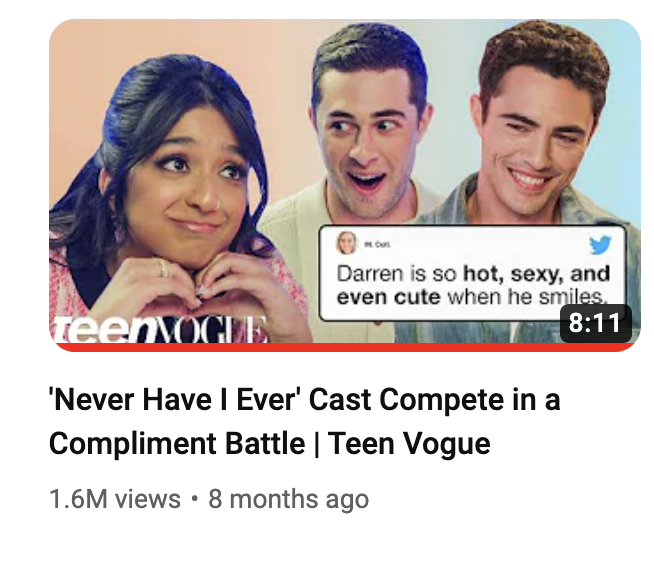Click the '8 months ago' upload date

(289, 499)
